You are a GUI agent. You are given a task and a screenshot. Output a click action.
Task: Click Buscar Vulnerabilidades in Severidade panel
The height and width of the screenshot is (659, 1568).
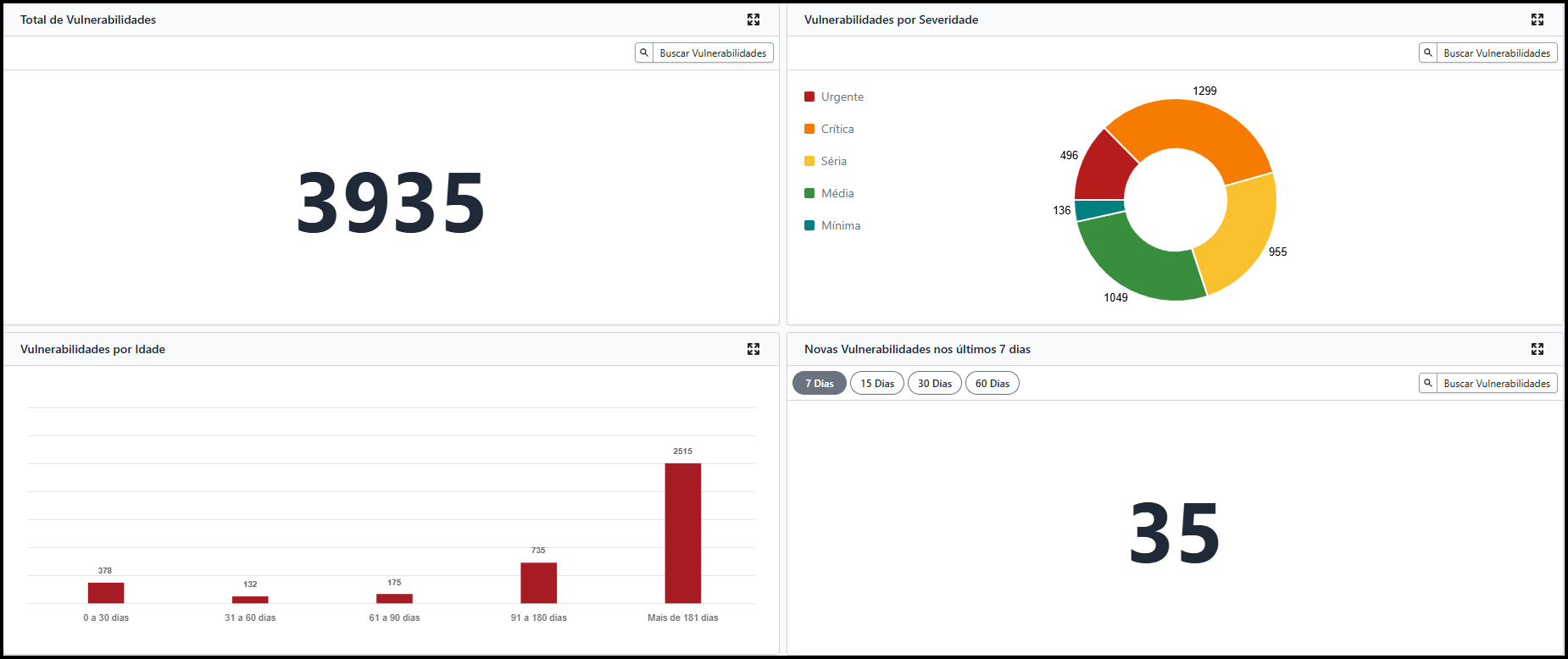click(x=1497, y=53)
